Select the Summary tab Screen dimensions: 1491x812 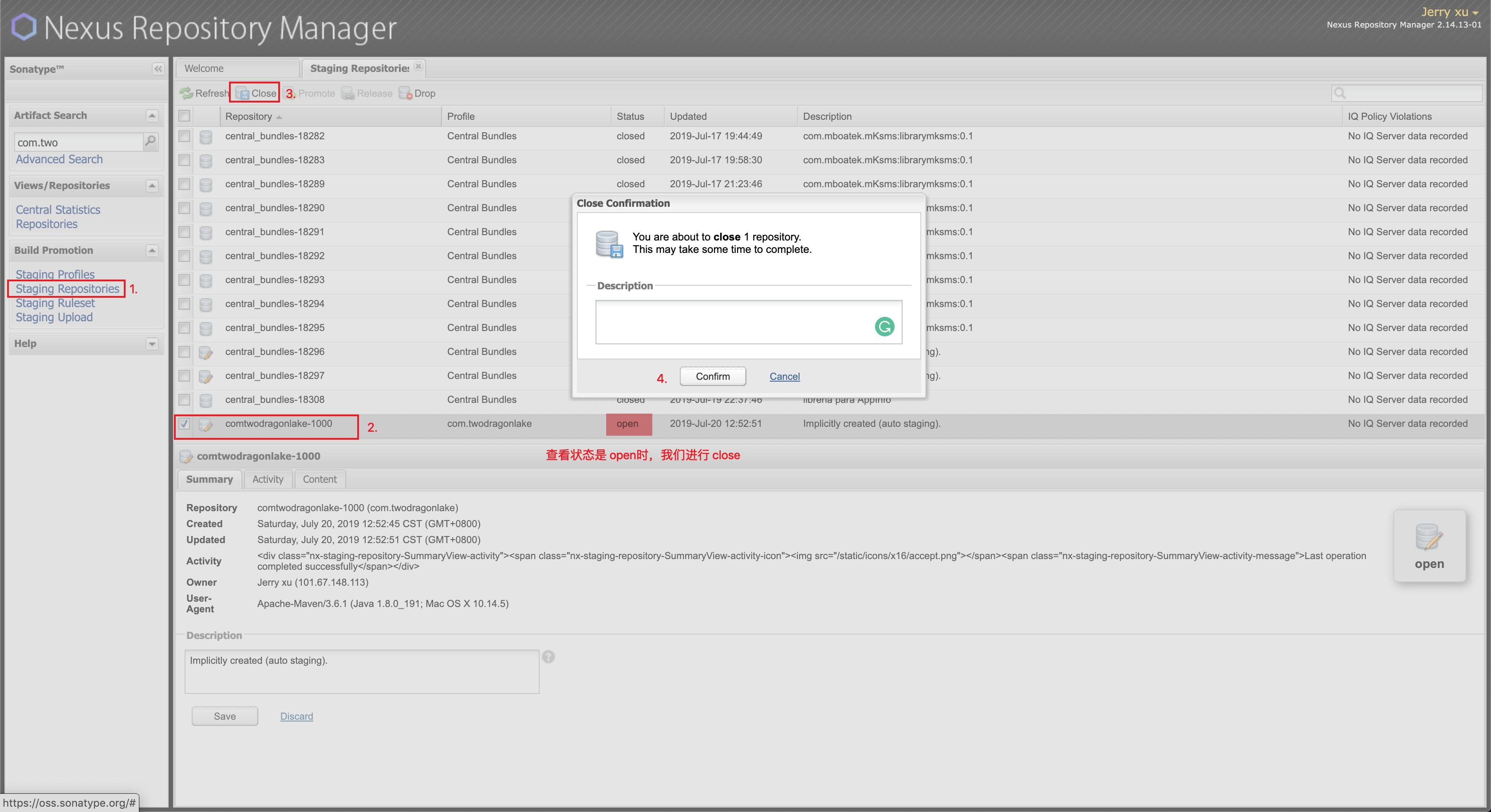click(x=209, y=479)
